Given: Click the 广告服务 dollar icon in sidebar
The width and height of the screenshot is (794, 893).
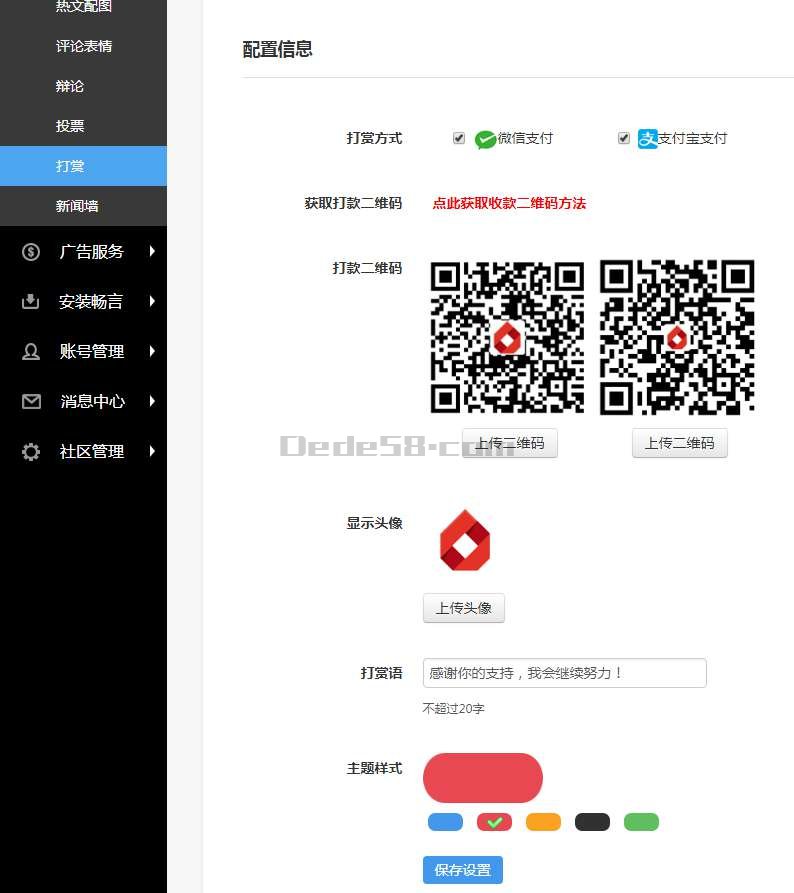Looking at the screenshot, I should coord(31,252).
